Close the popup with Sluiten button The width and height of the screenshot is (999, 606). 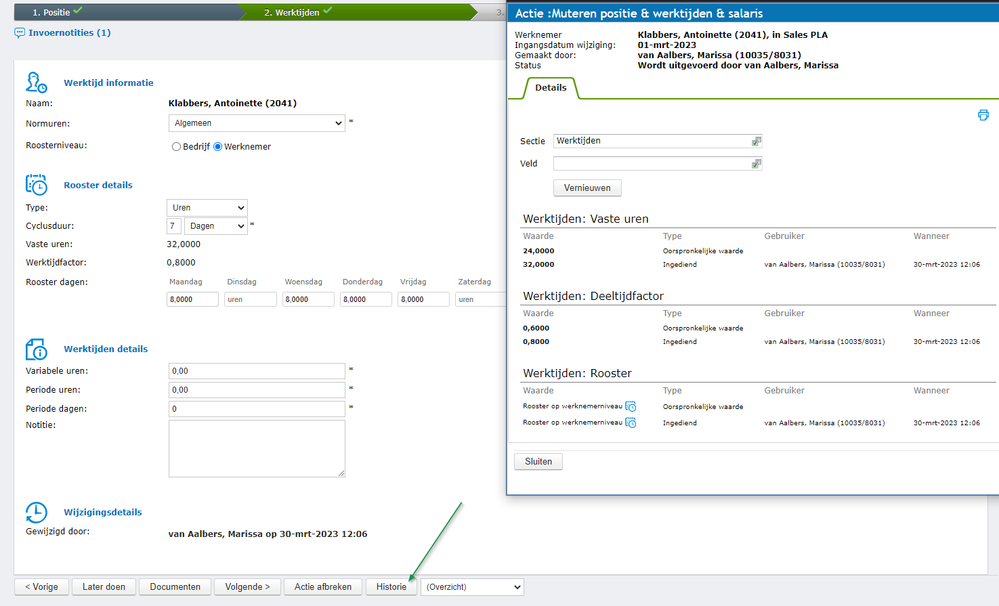point(538,461)
